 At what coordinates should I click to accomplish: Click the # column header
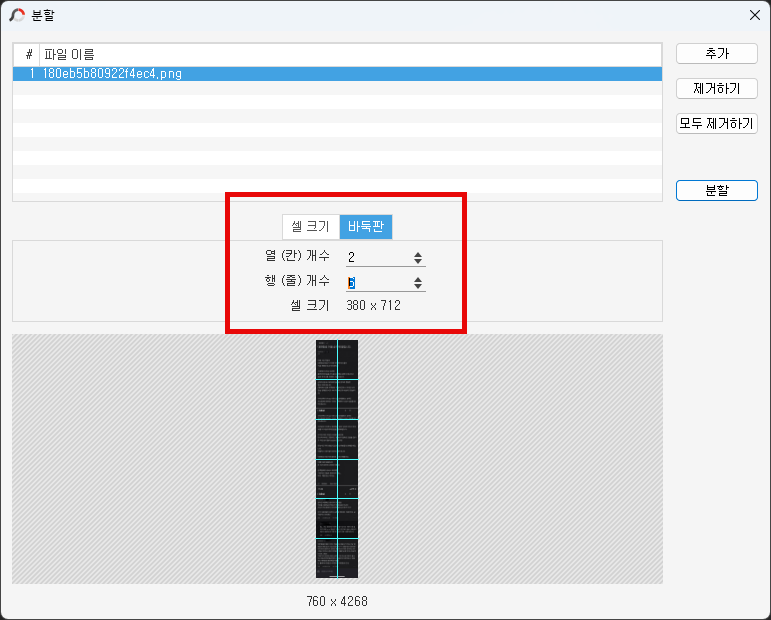coord(27,55)
